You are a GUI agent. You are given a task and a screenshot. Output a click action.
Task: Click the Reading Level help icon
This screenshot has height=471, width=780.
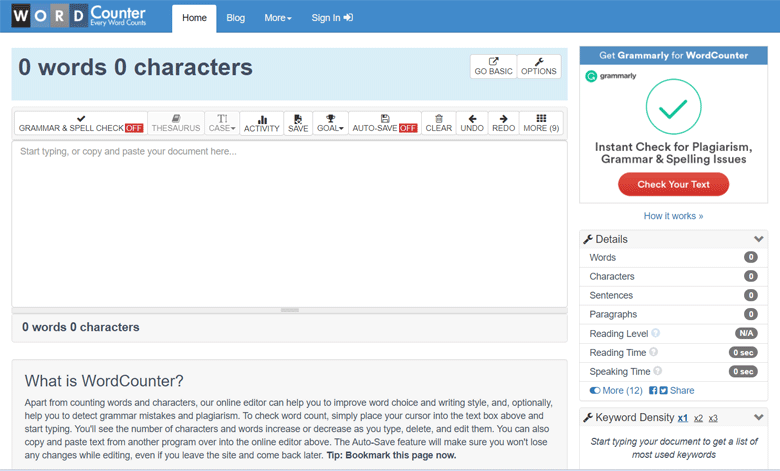click(656, 333)
